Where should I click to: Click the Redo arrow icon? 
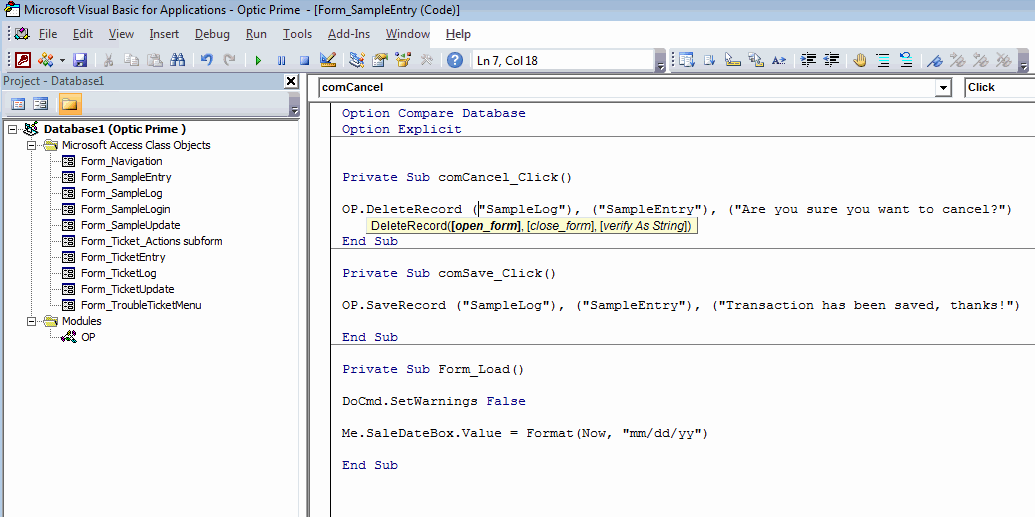click(229, 60)
